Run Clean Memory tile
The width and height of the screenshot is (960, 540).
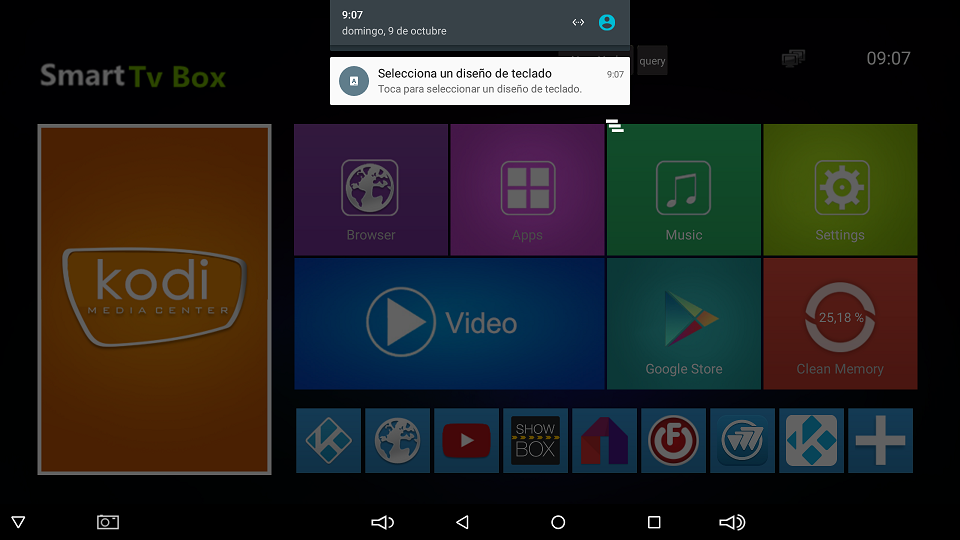coord(840,323)
